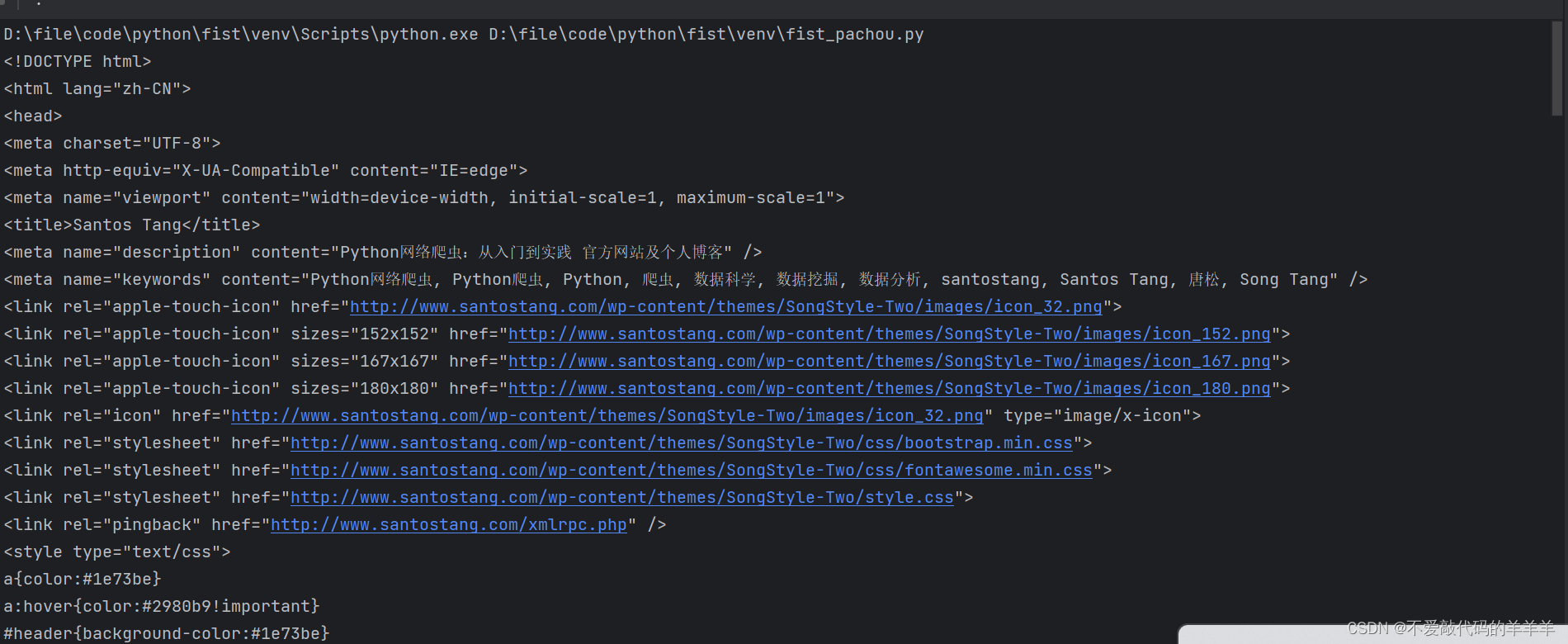Viewport: 1568px width, 644px height.
Task: Click the empty scrollbar track below the thumb
Action: [x=1557, y=363]
